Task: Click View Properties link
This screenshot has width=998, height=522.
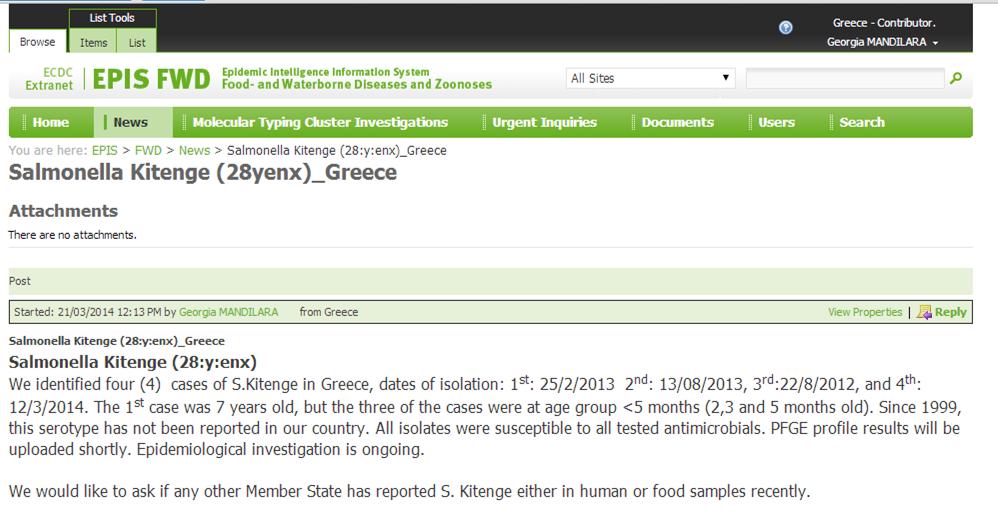Action: tap(865, 312)
